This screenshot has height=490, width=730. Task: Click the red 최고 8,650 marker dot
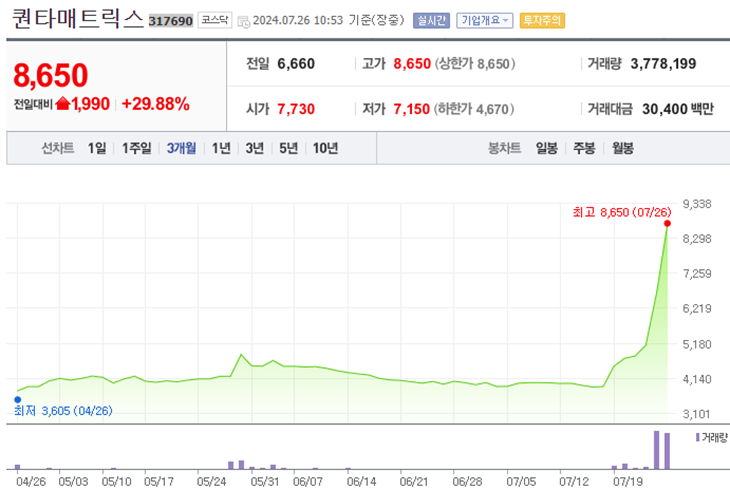(667, 224)
